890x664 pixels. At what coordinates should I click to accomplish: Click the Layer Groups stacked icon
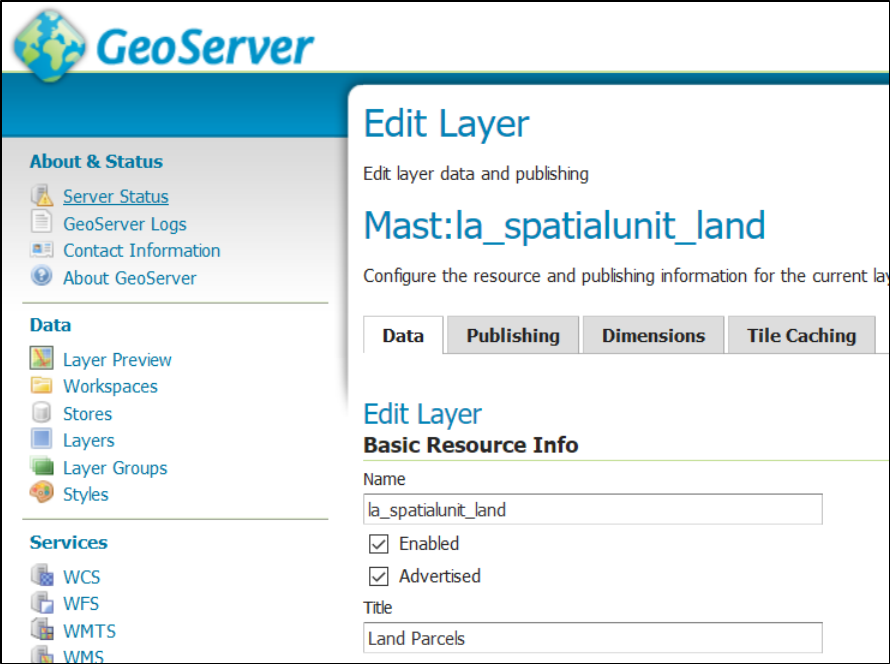[x=41, y=467]
